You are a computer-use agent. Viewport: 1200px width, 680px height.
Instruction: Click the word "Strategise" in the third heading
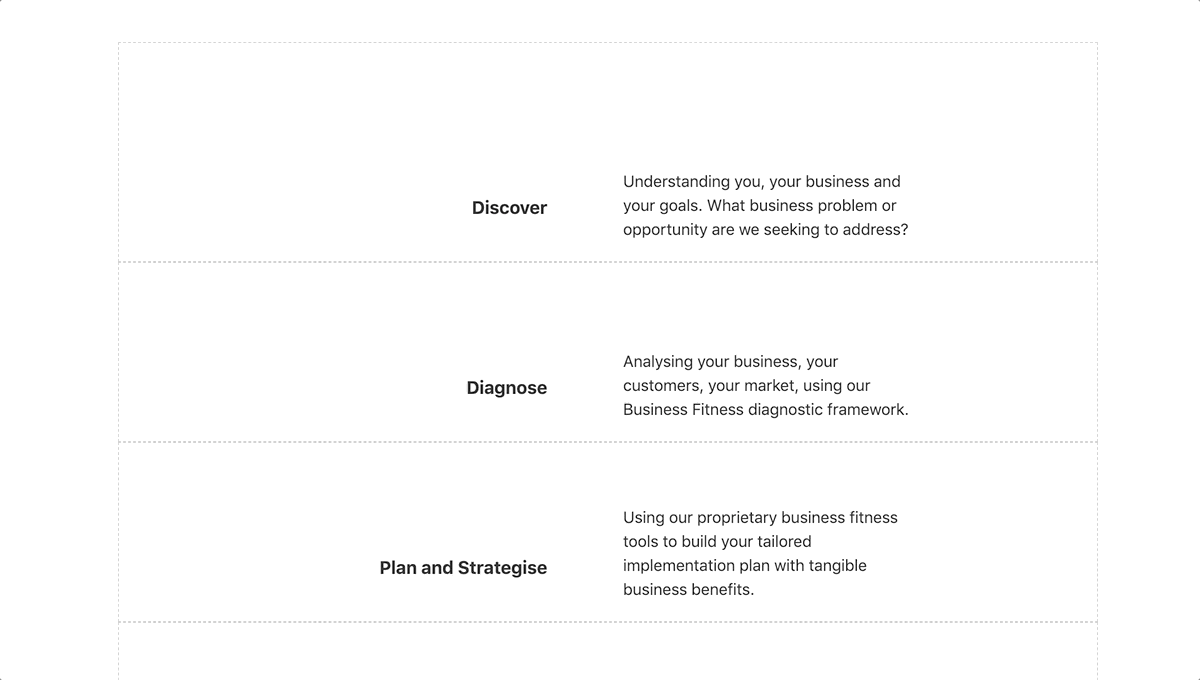503,568
